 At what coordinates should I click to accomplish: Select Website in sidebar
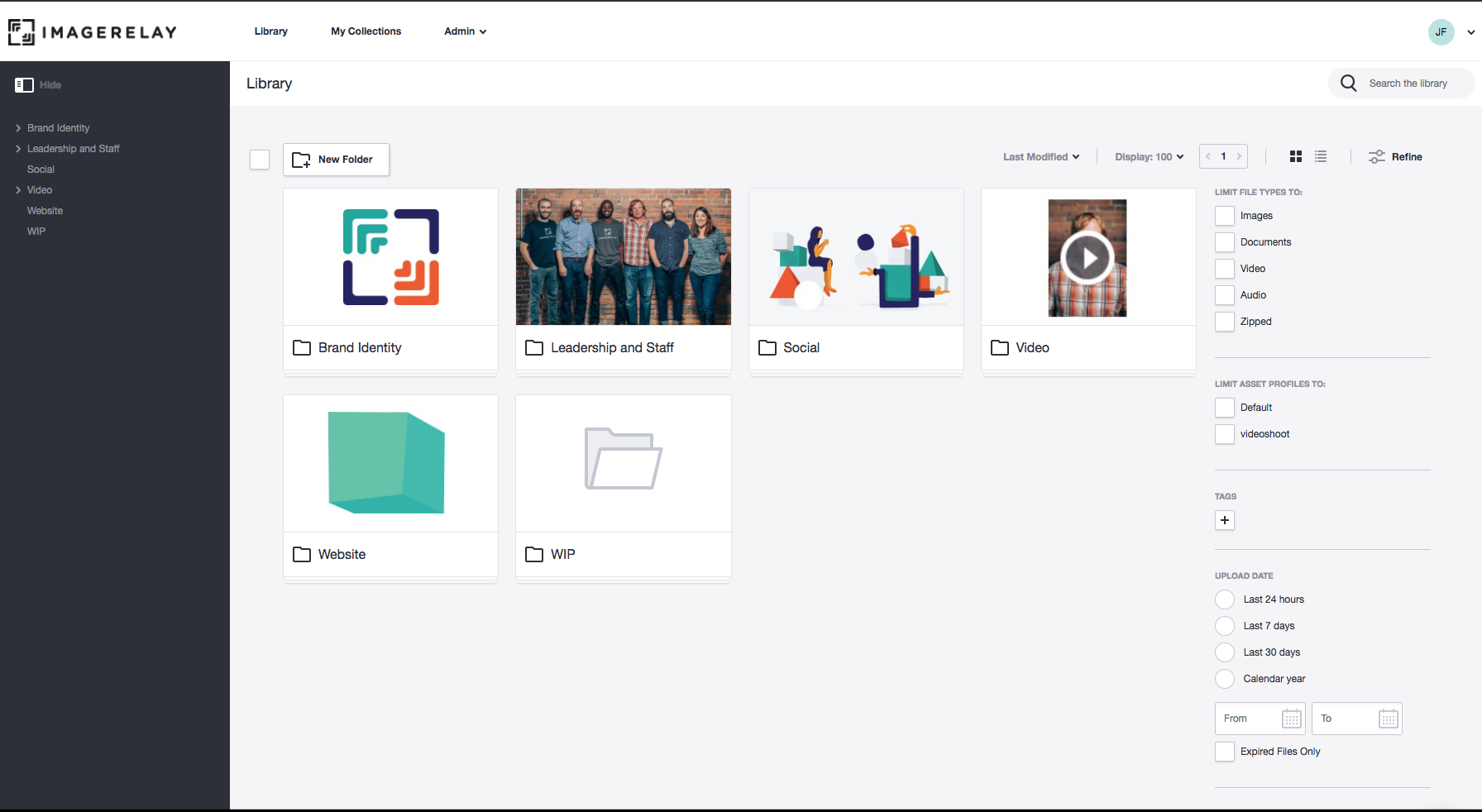point(45,211)
